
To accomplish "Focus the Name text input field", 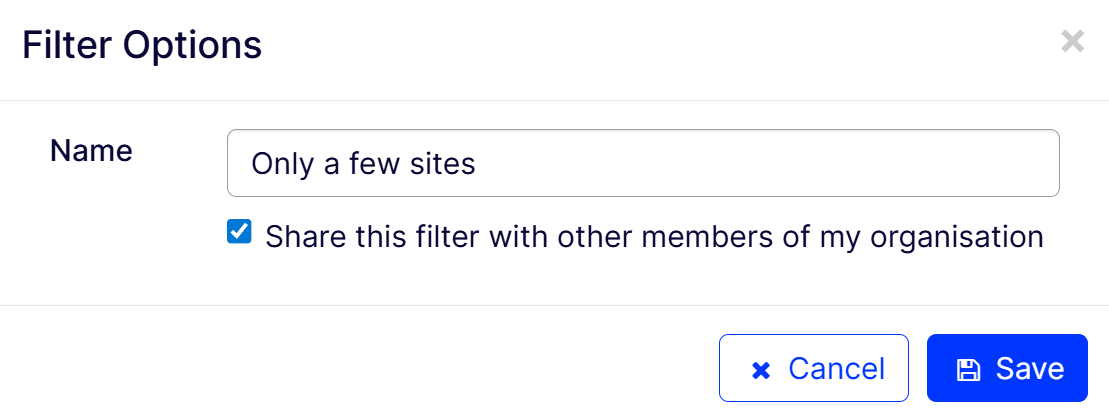I will tap(642, 163).
